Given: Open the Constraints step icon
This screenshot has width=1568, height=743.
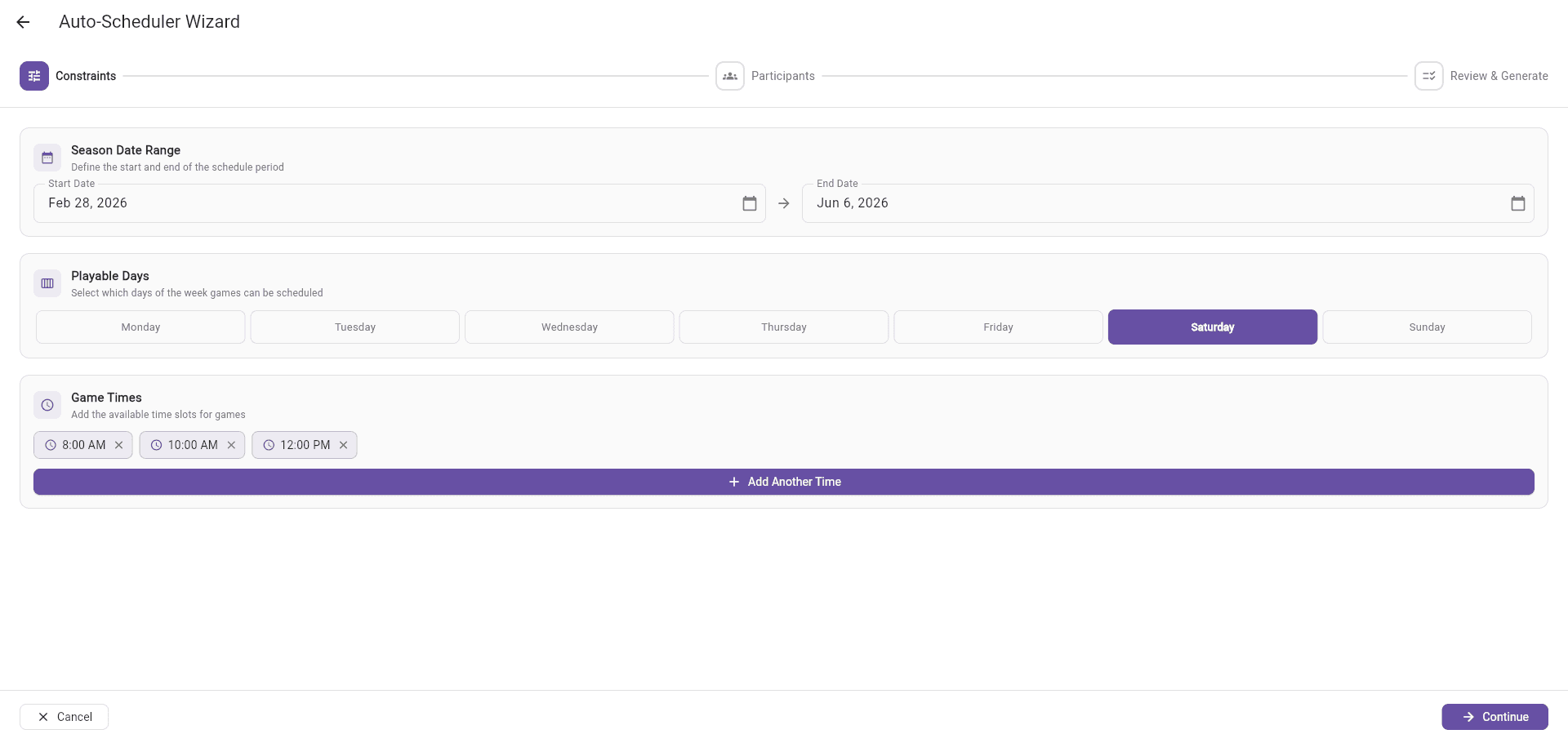Looking at the screenshot, I should pyautogui.click(x=34, y=76).
